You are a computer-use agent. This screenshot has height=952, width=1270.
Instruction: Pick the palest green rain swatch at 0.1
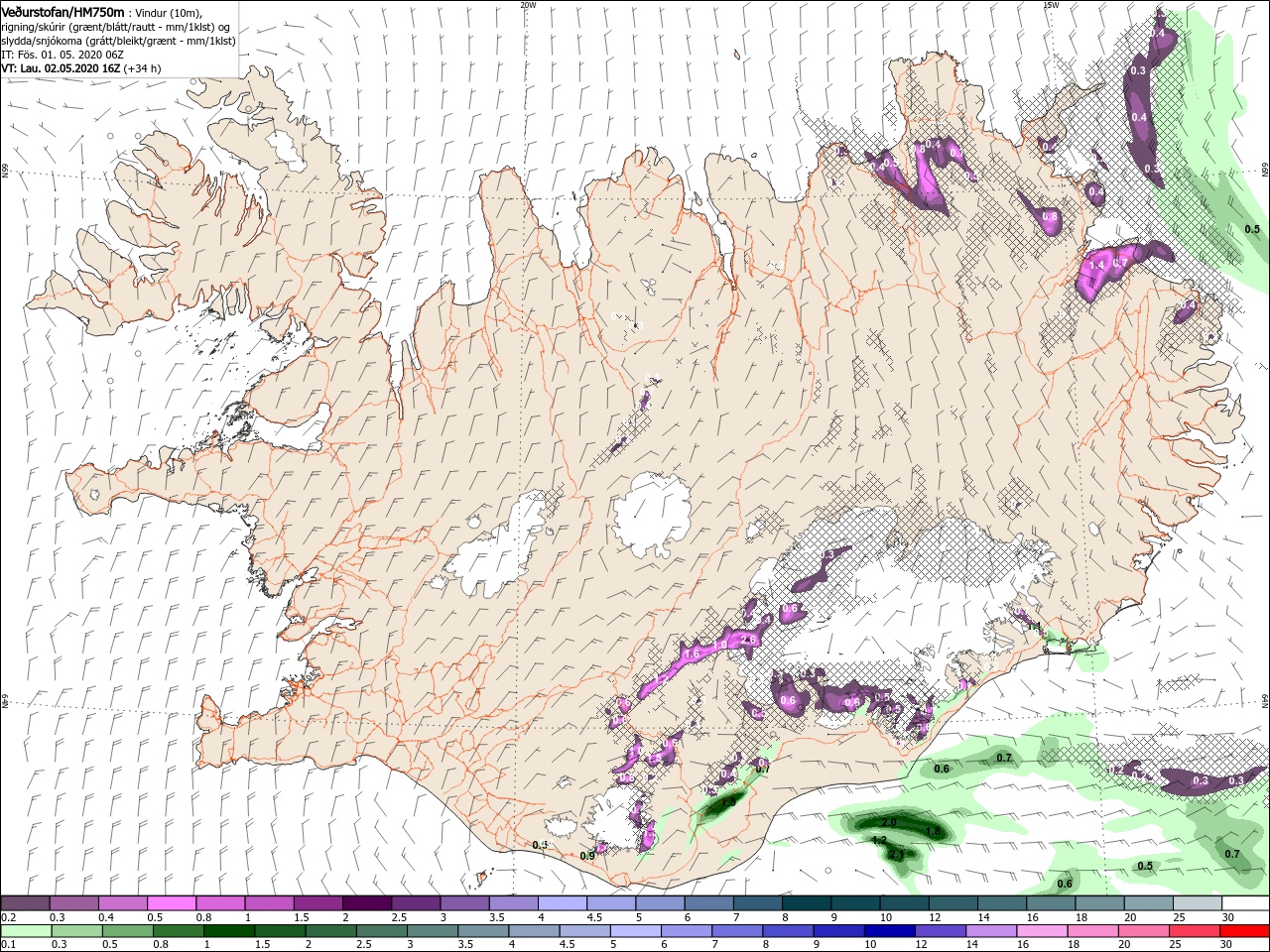(27, 930)
